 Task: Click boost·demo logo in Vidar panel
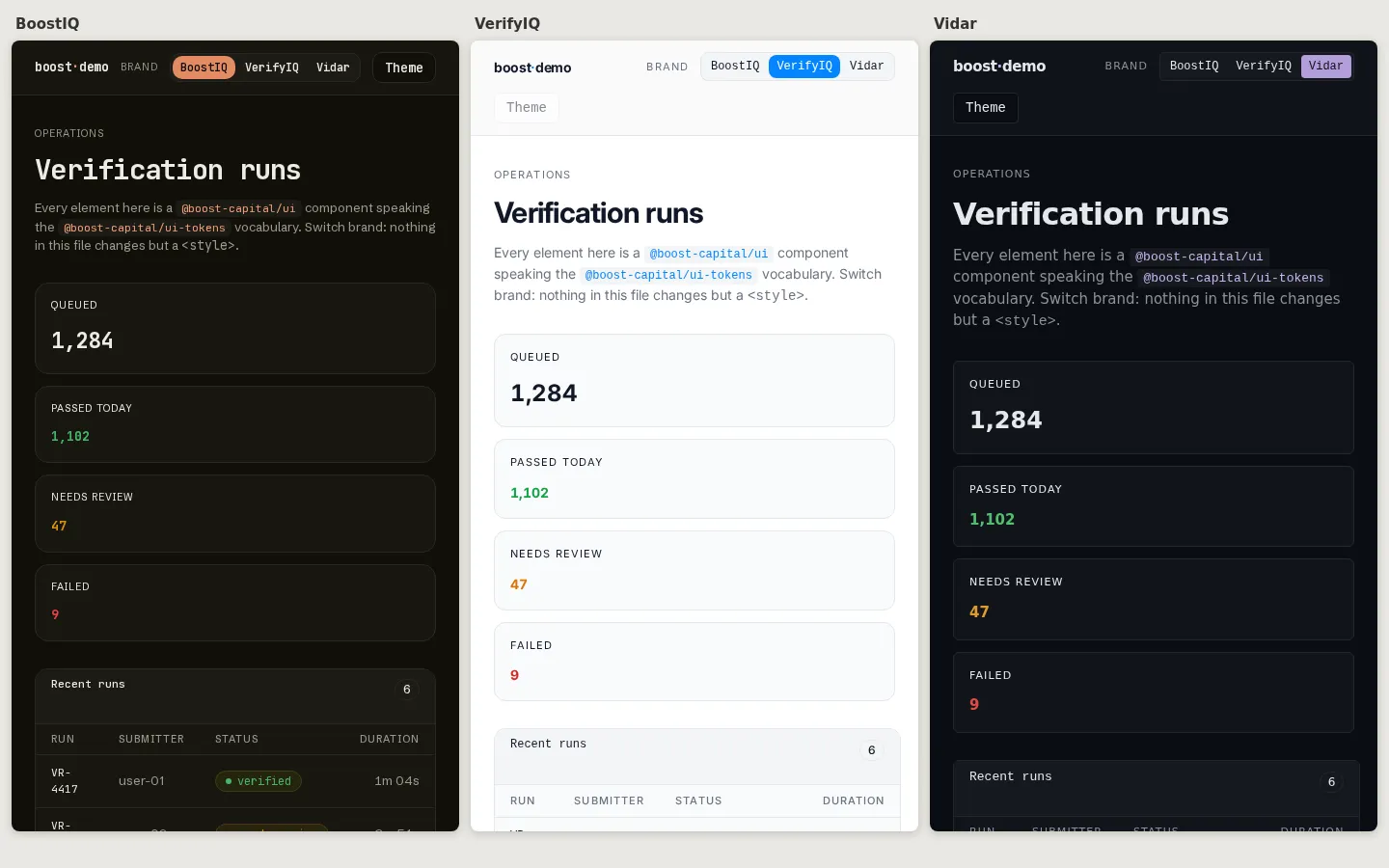pos(999,66)
